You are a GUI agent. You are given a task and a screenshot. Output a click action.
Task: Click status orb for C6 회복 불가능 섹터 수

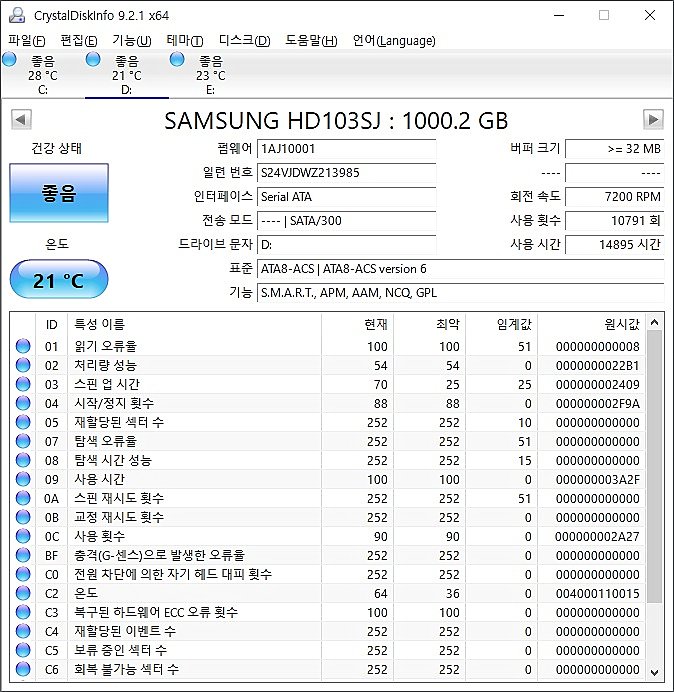click(23, 669)
